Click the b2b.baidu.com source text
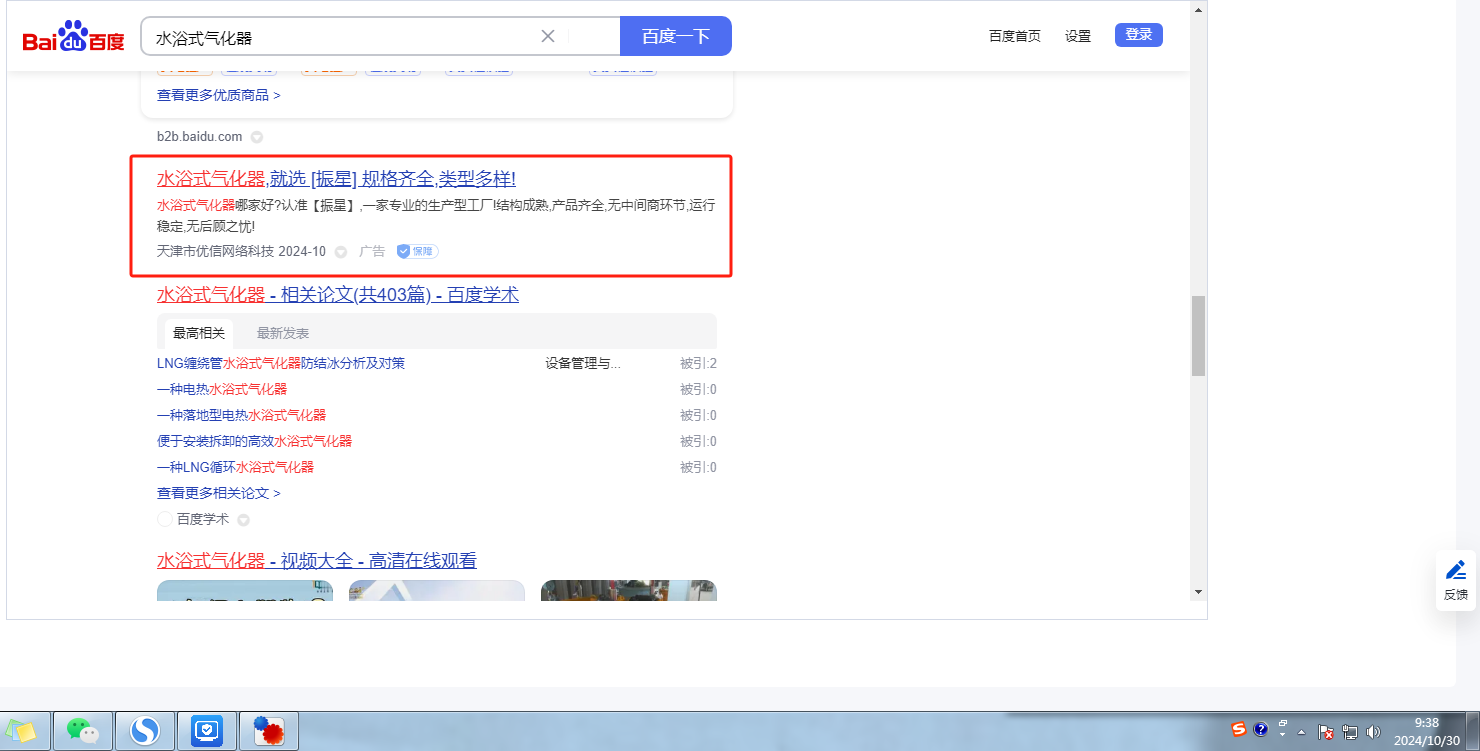Image resolution: width=1480 pixels, height=751 pixels. click(200, 136)
